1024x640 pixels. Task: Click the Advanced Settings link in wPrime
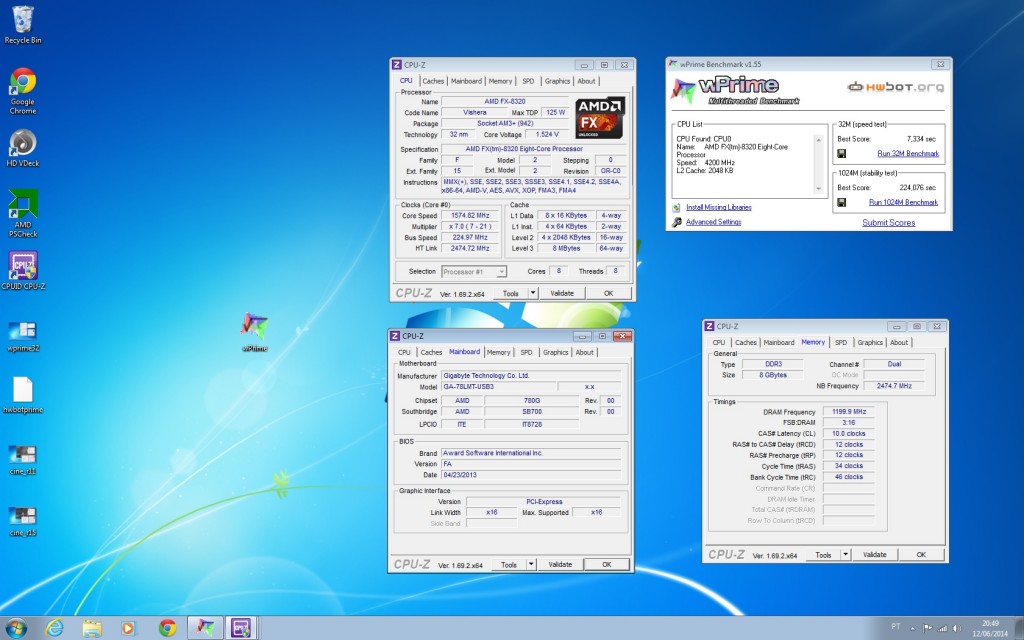[x=713, y=222]
